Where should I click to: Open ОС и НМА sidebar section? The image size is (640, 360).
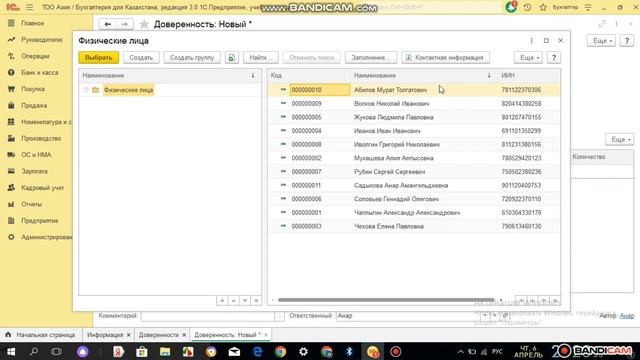[x=36, y=155]
